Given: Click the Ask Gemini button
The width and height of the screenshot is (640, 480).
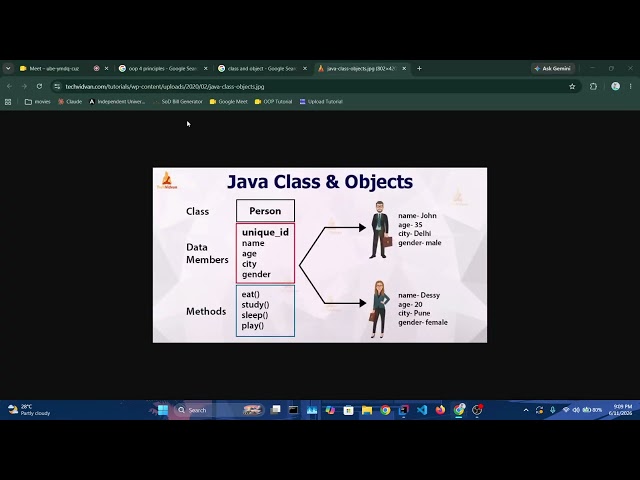Looking at the screenshot, I should pyautogui.click(x=553, y=69).
